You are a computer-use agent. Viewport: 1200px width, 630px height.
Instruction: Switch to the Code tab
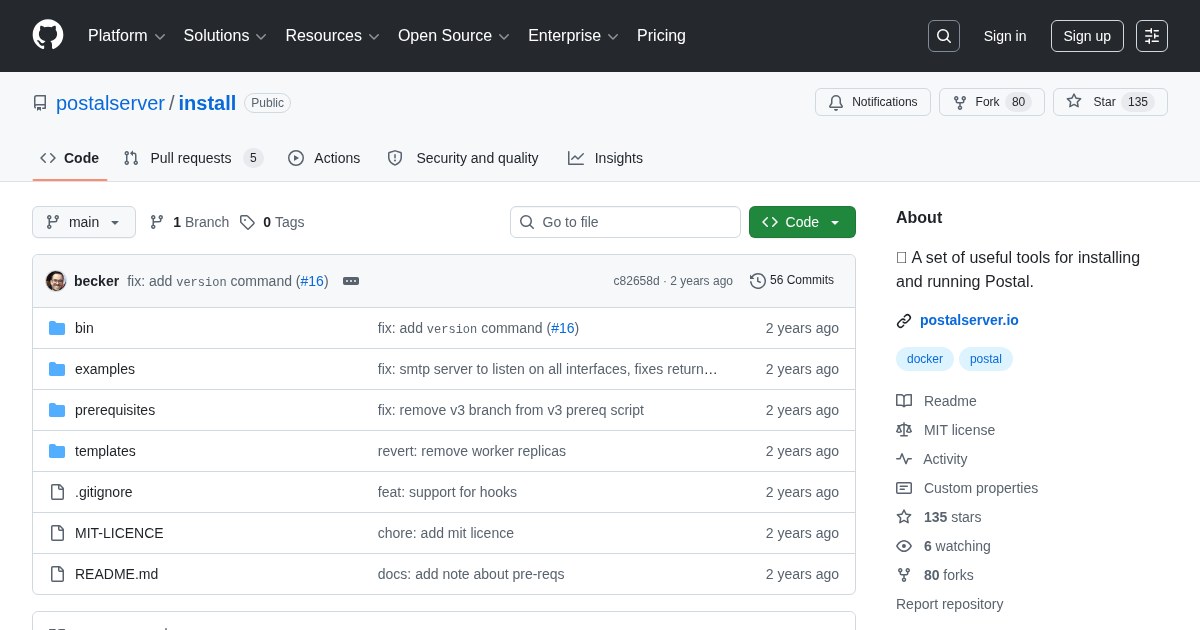pos(70,158)
